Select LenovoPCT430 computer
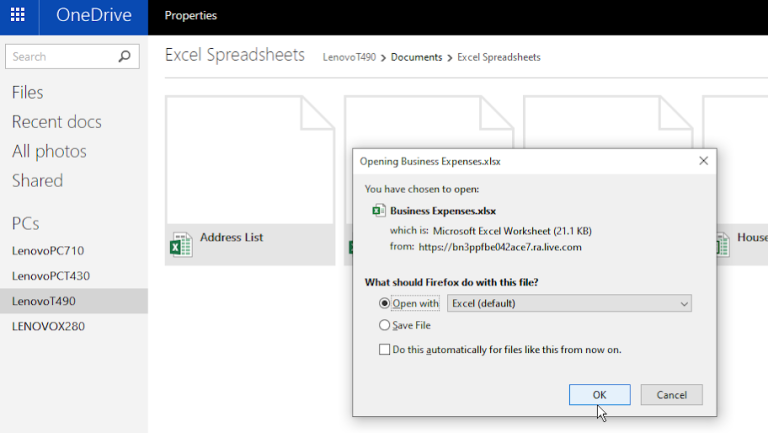This screenshot has height=433, width=768. tap(51, 276)
